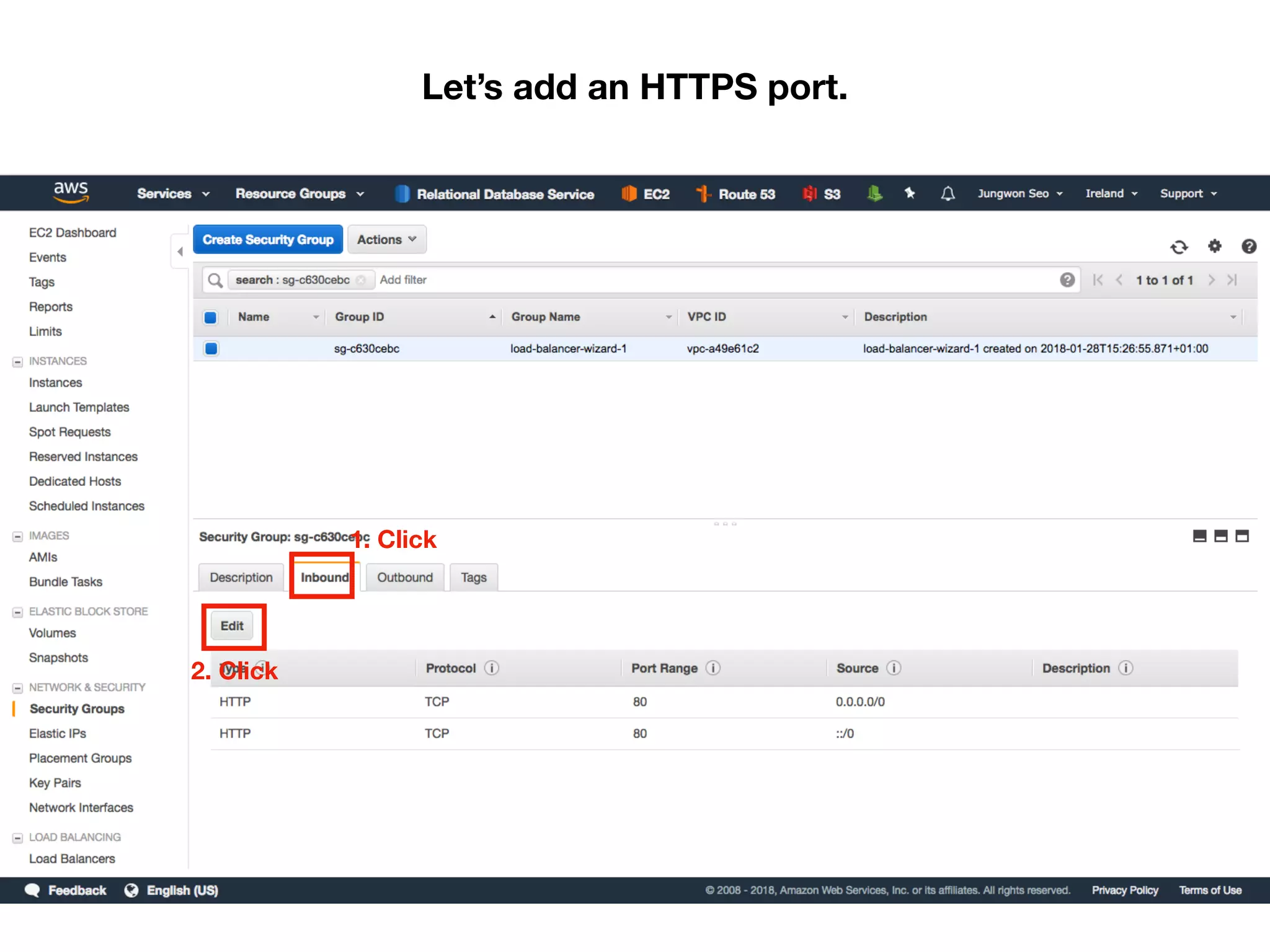Open Load Balancers in sidebar
Viewport: 1270px width, 952px height.
pyautogui.click(x=72, y=858)
